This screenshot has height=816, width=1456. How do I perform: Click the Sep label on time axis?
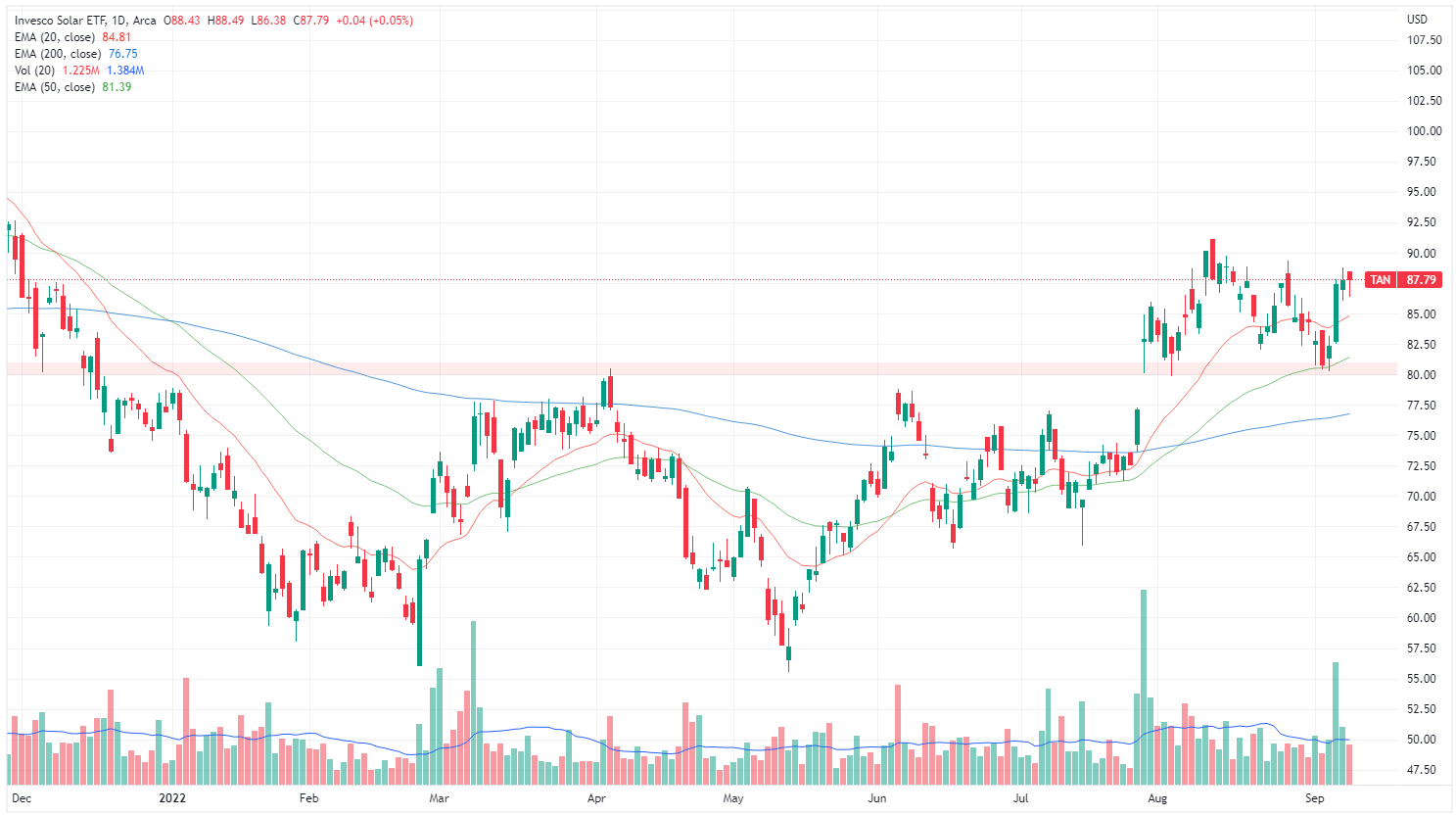tap(1315, 798)
